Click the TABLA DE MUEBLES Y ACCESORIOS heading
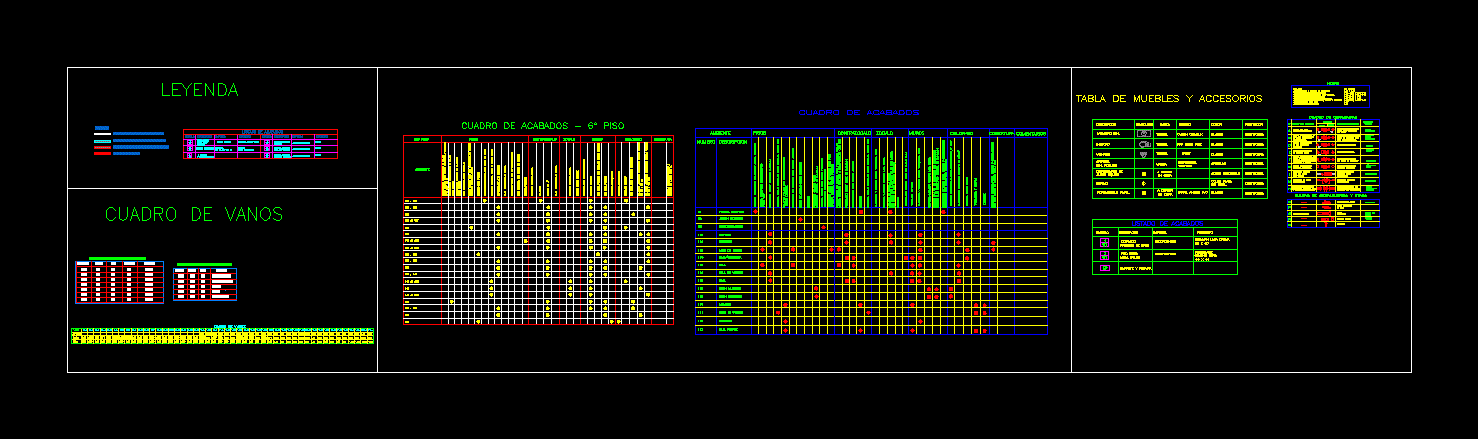Screen dimensions: 1478x439 (1168, 99)
